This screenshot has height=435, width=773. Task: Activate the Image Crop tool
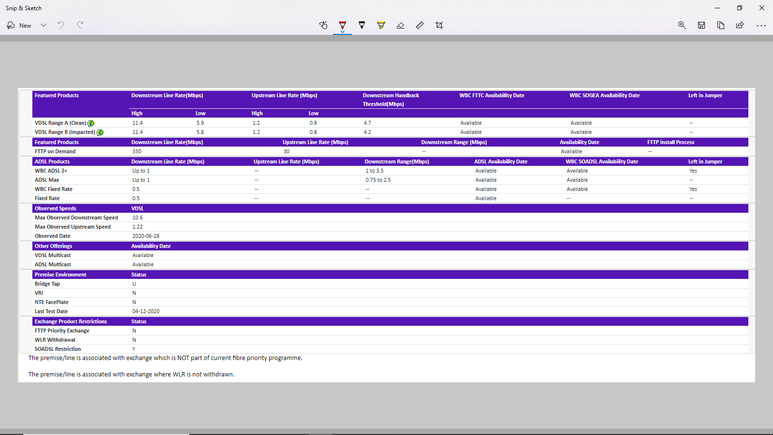click(439, 25)
